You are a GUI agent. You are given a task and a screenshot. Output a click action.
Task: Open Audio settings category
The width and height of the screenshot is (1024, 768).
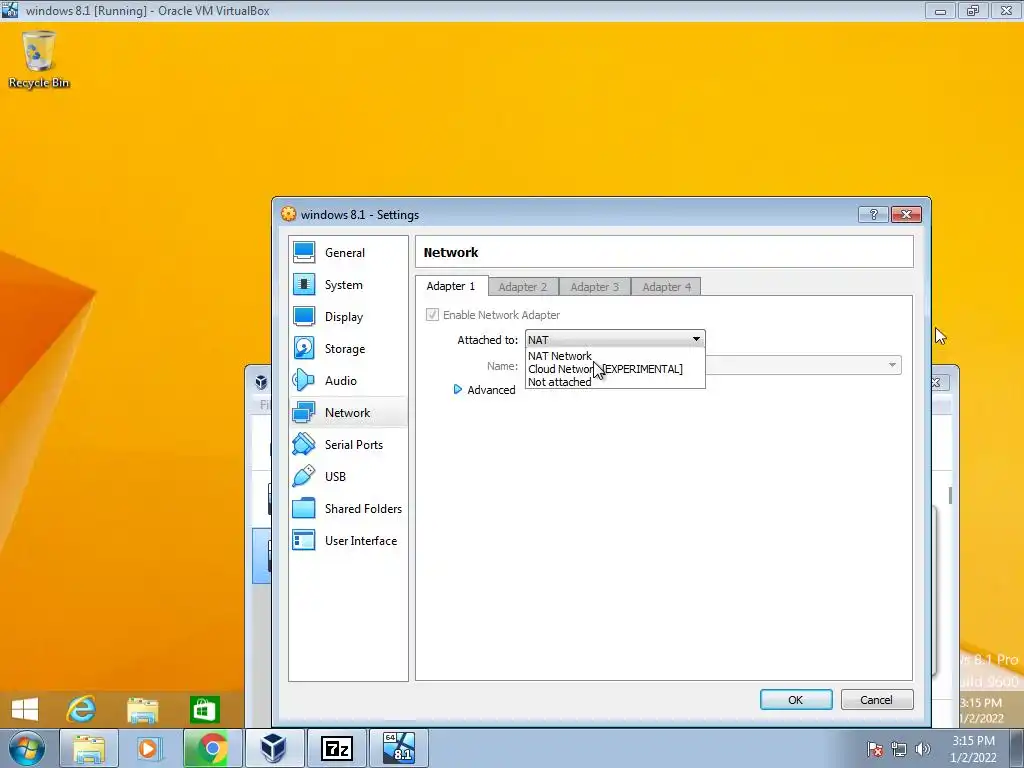pos(348,381)
